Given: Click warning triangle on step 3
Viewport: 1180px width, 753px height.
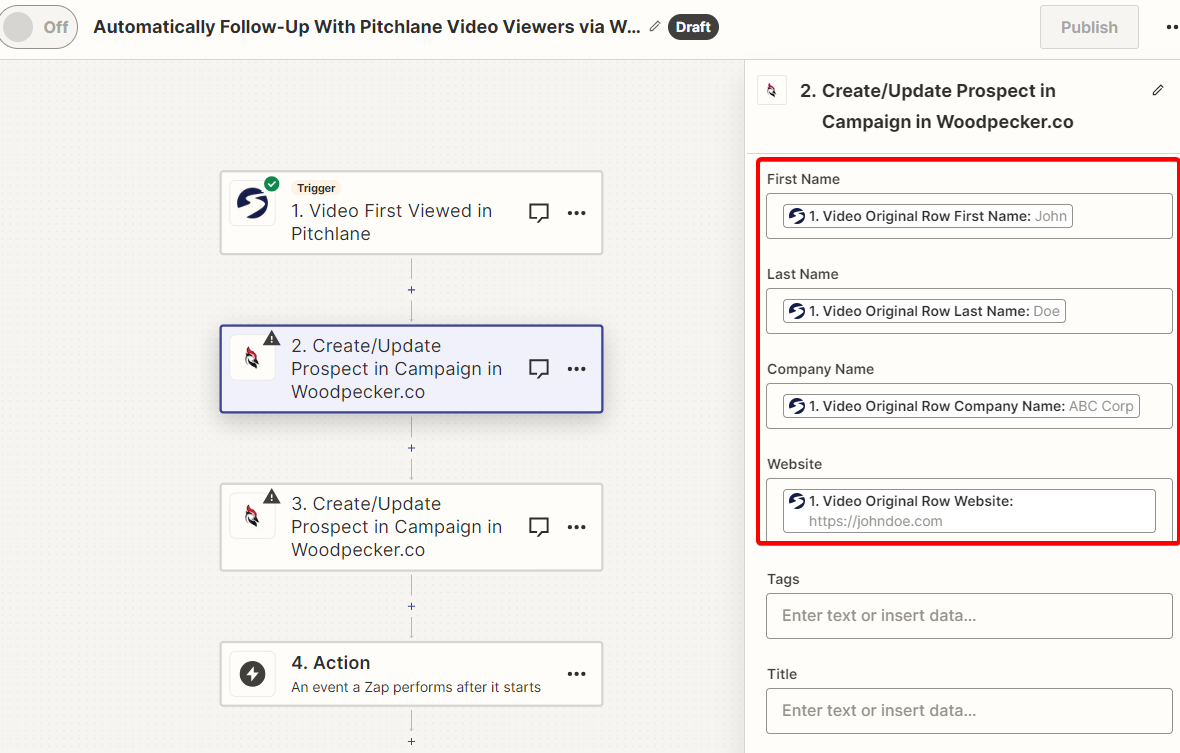Looking at the screenshot, I should [x=272, y=496].
